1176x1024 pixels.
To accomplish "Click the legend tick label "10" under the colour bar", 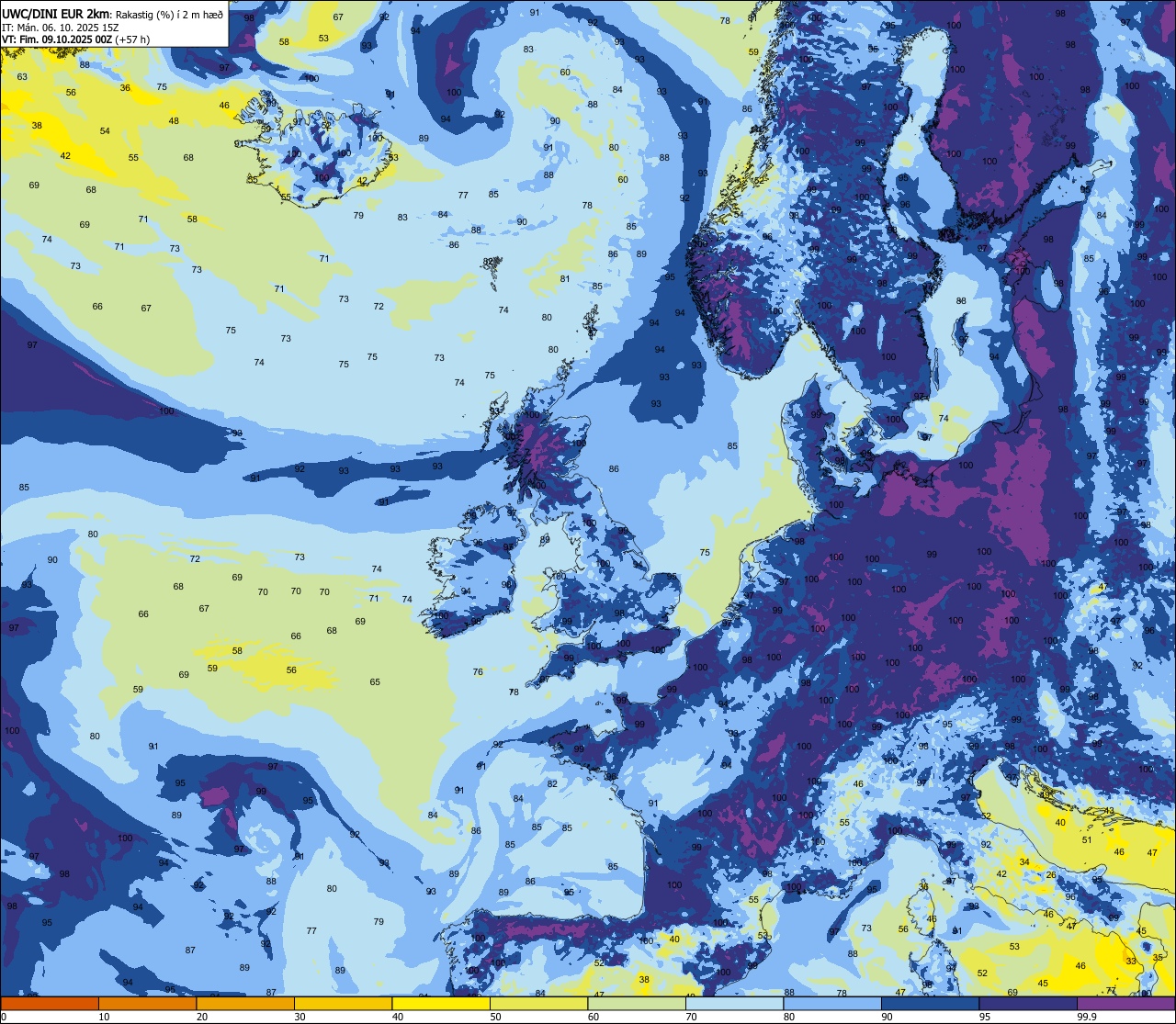I will (104, 1017).
